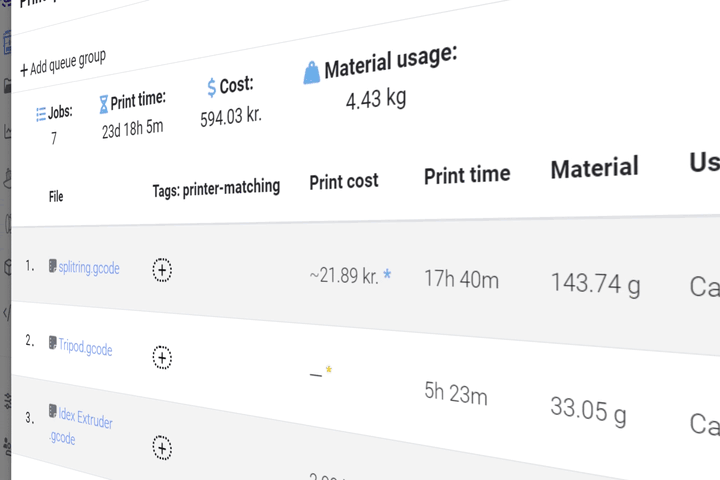Screen dimensions: 720x480
Task: Click the File column header
Action: coord(56,197)
